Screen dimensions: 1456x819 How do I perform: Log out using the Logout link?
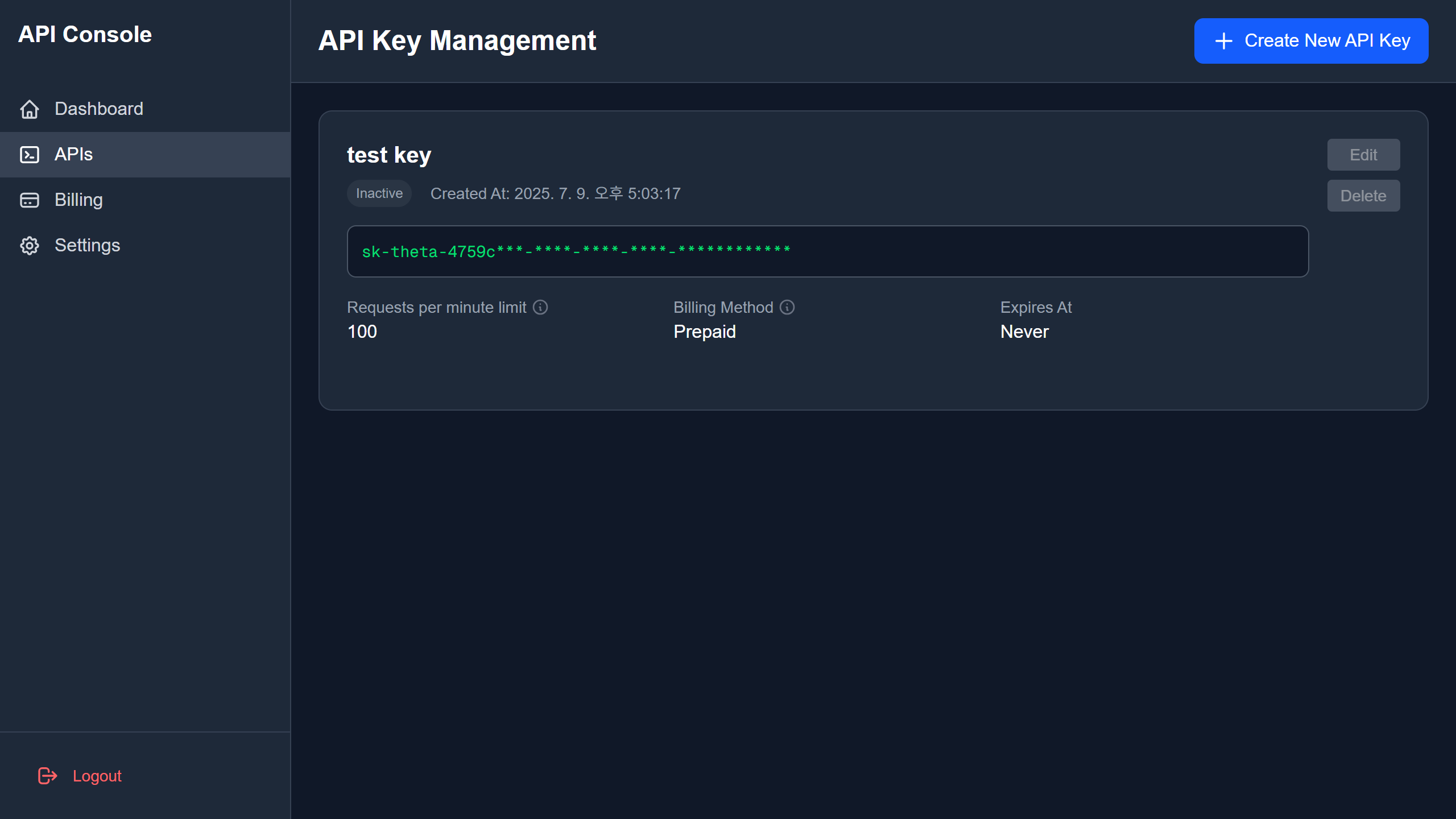point(80,776)
